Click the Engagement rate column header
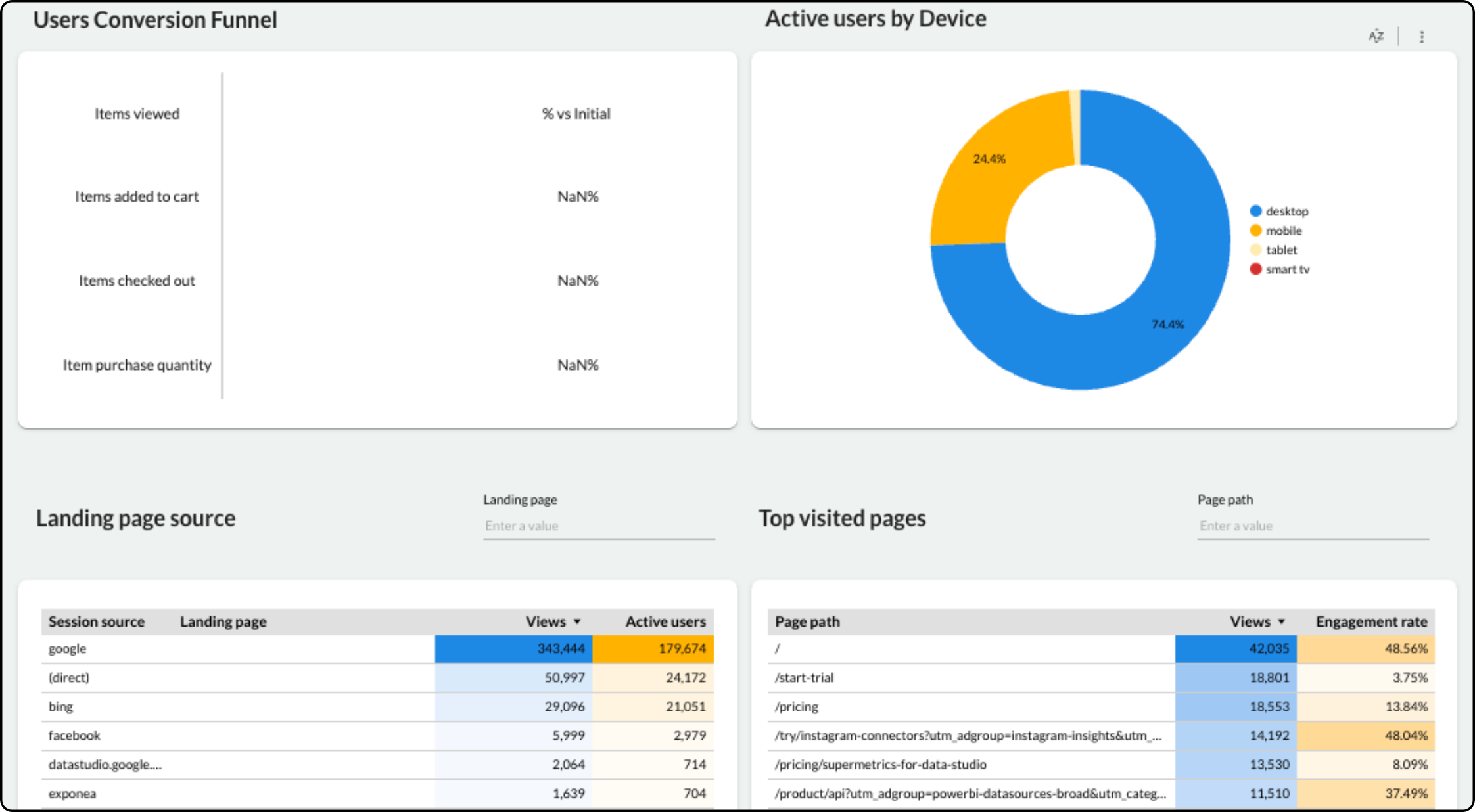This screenshot has height=812, width=1475. tap(1371, 621)
